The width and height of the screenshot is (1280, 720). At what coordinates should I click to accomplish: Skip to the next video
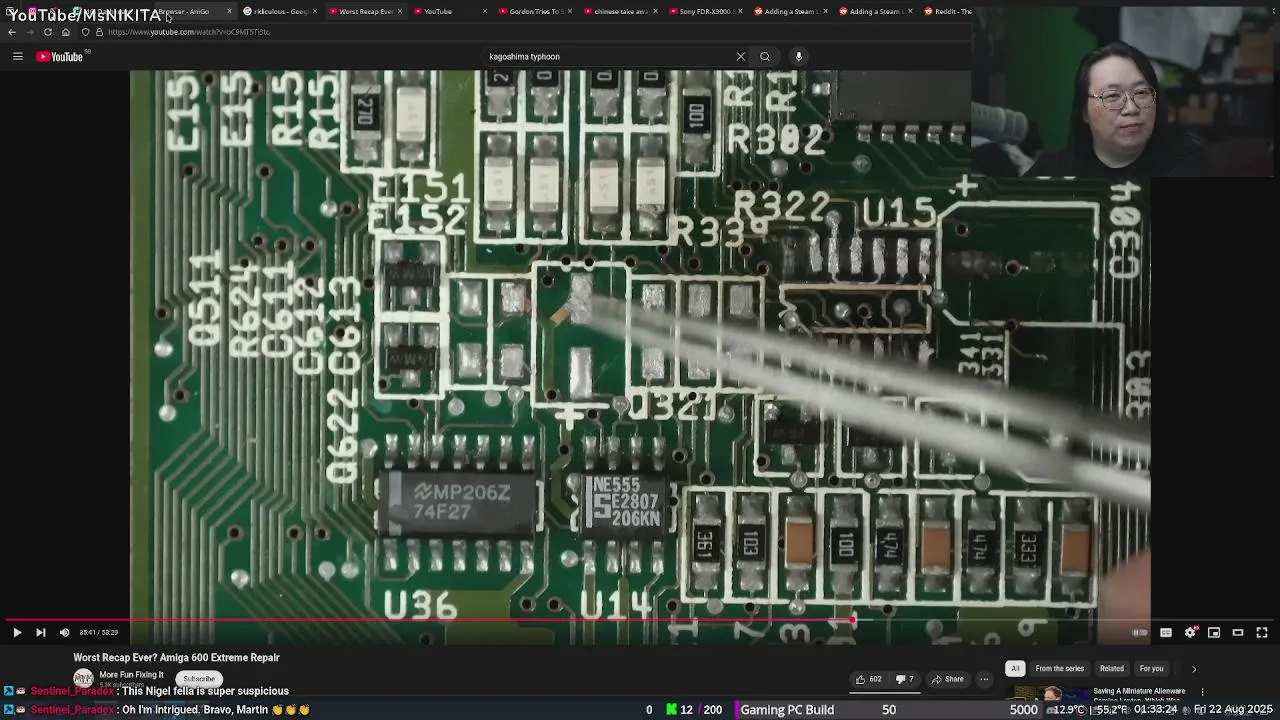click(x=40, y=632)
